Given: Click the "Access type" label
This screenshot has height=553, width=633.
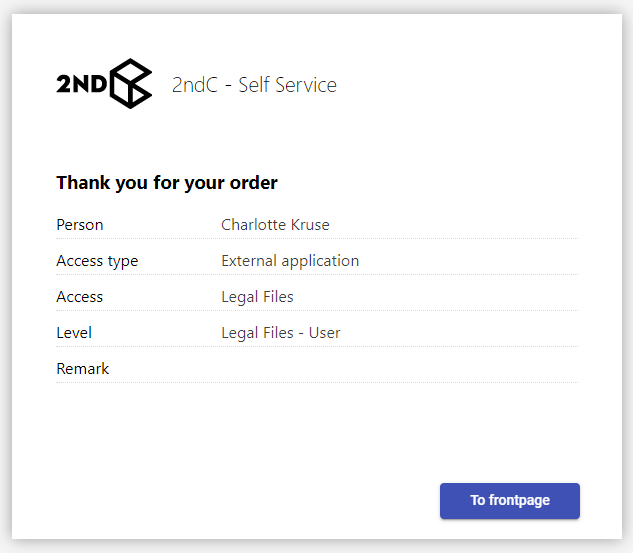Looking at the screenshot, I should (x=97, y=261).
